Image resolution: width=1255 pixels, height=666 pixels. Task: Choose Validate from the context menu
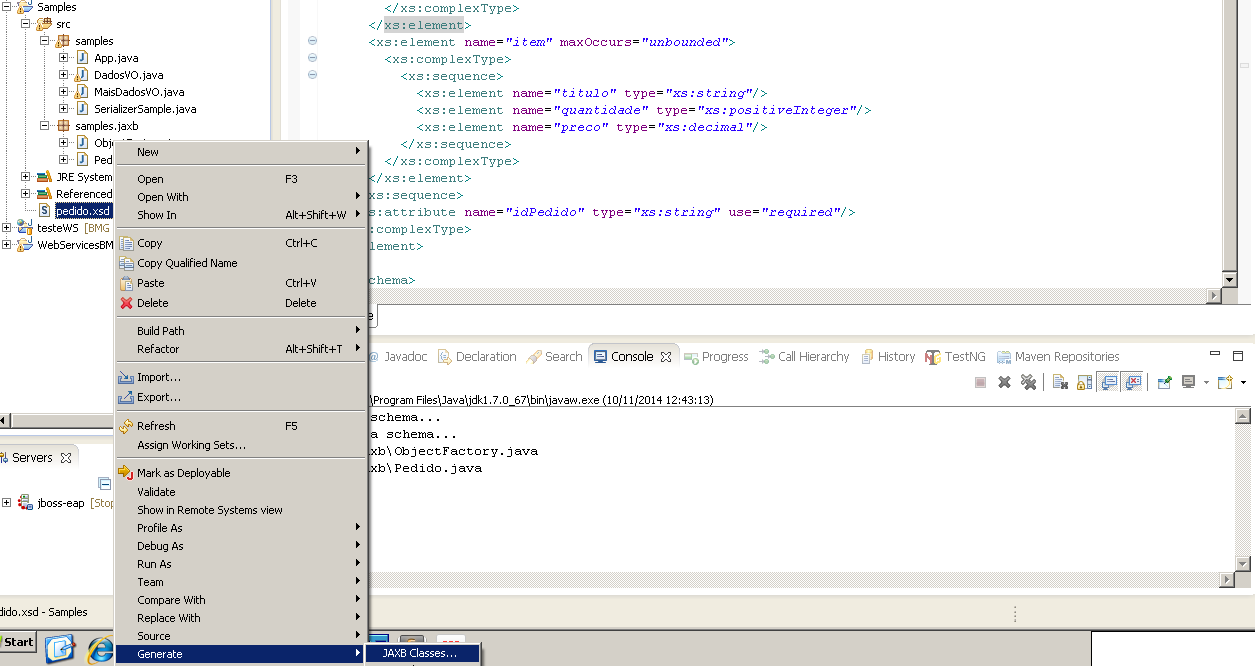tap(156, 491)
